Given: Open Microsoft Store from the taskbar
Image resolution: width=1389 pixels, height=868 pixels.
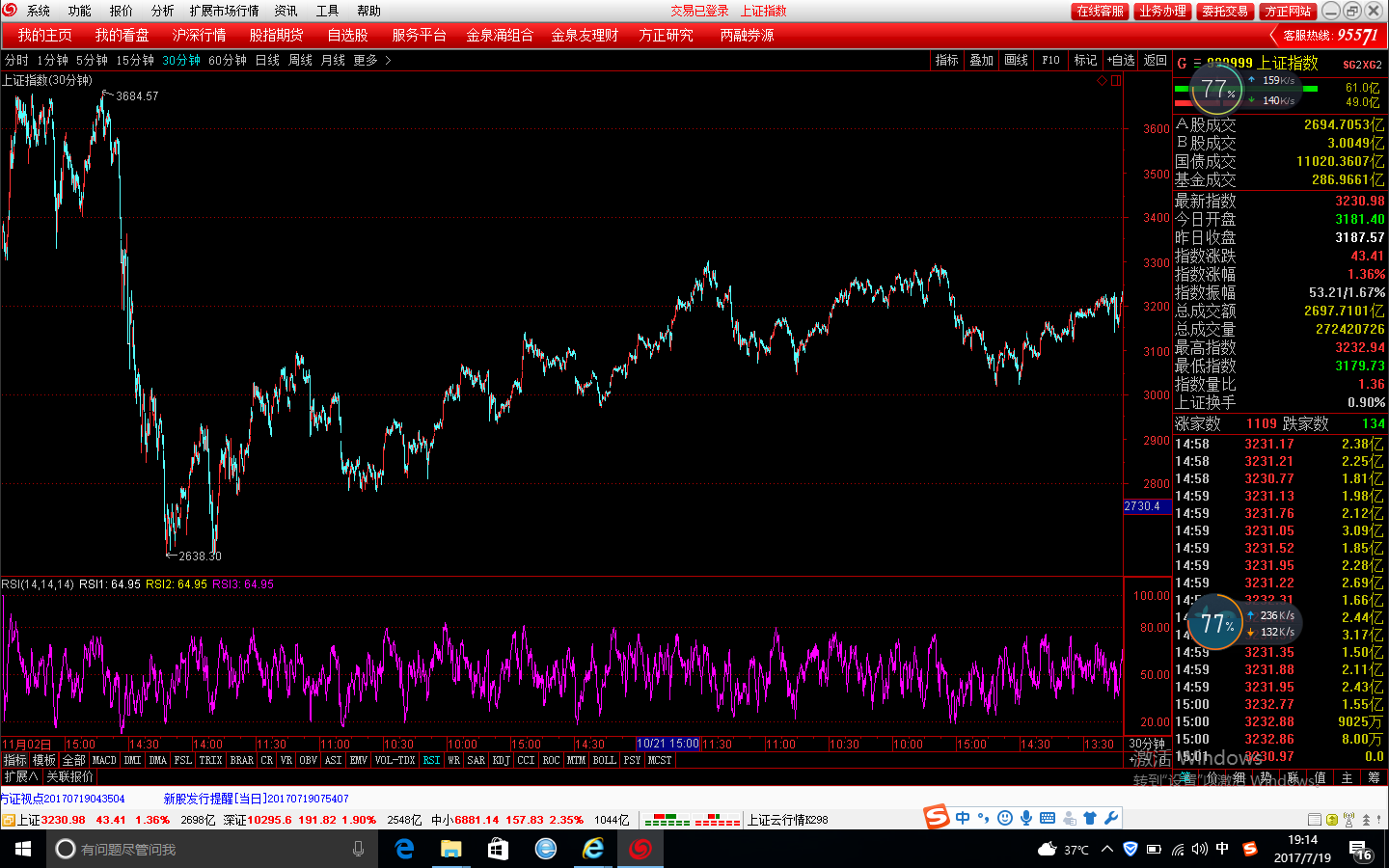Looking at the screenshot, I should (498, 849).
